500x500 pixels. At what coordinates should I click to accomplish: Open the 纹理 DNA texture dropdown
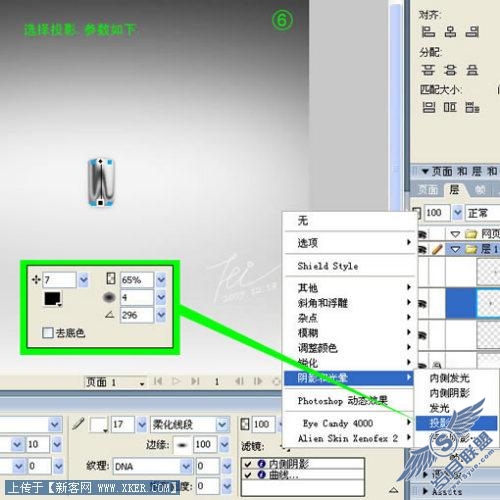point(186,466)
